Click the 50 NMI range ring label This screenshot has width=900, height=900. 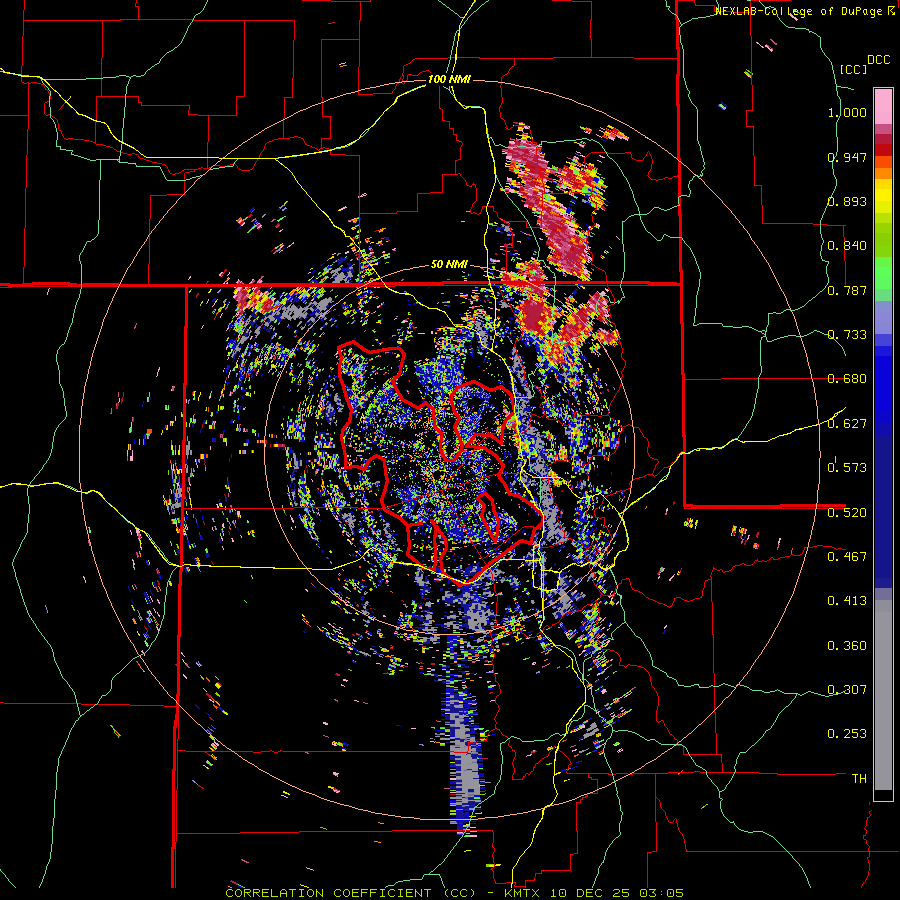[x=449, y=265]
